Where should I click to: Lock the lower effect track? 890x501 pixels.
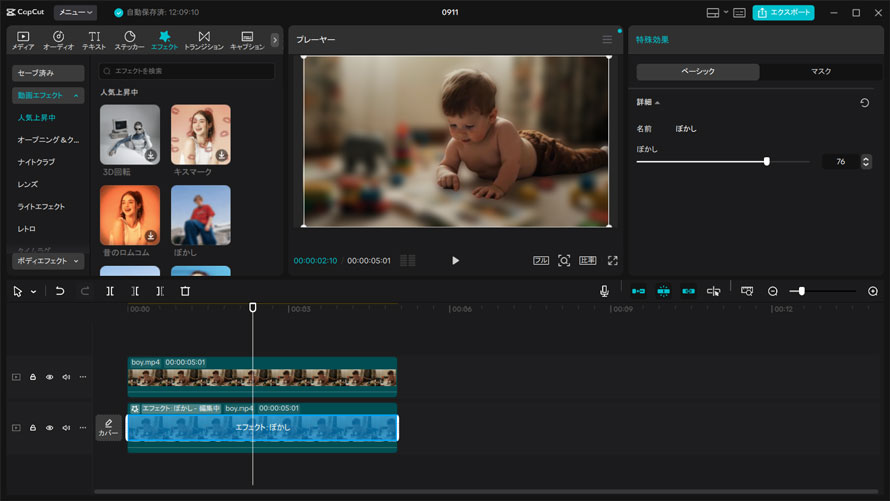(33, 428)
